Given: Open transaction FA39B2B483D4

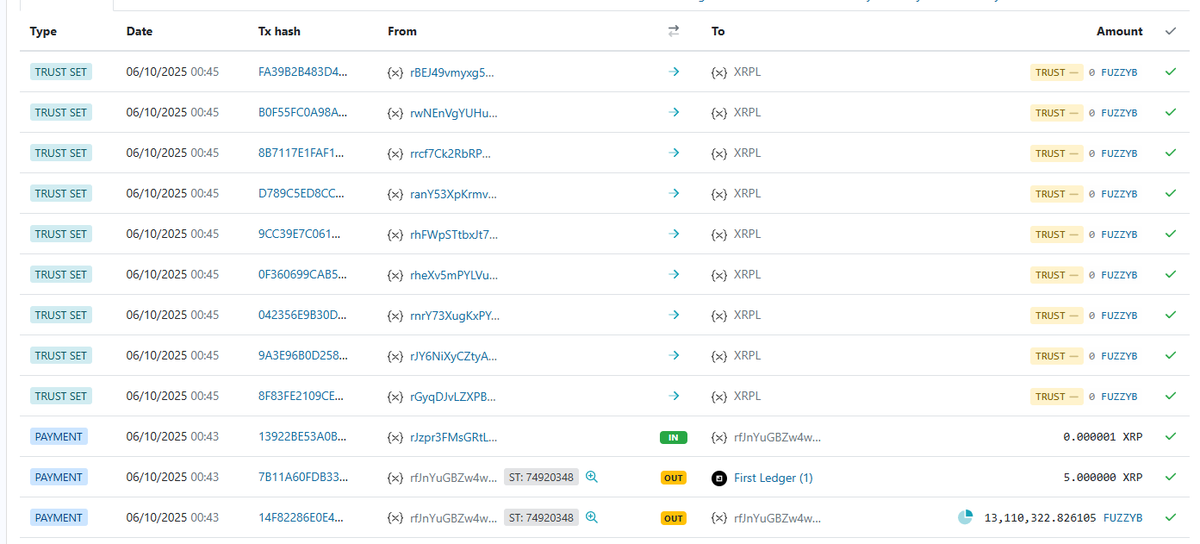Looking at the screenshot, I should pos(303,72).
